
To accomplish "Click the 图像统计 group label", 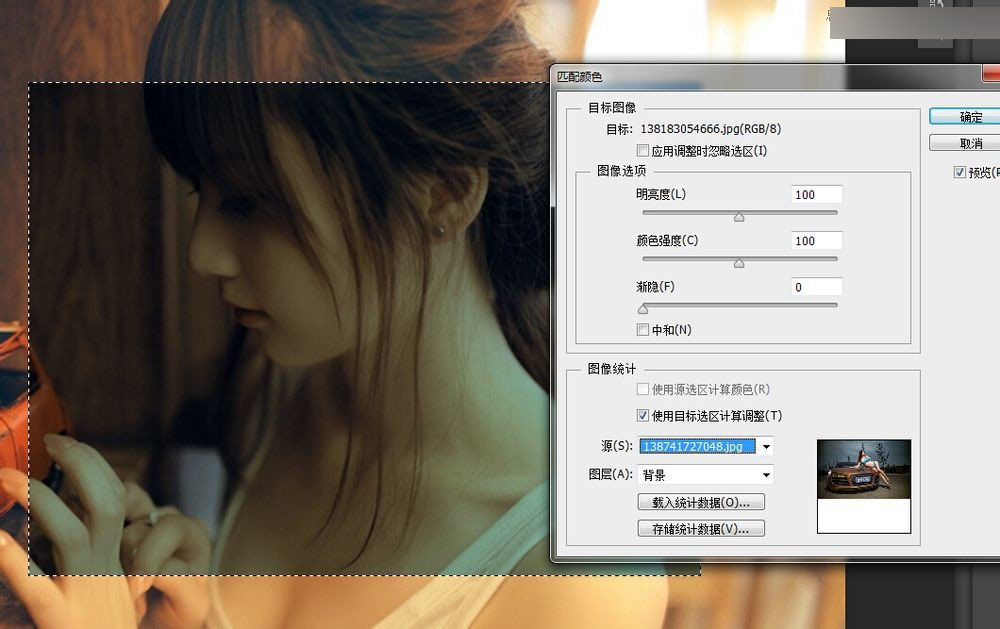I will click(612, 369).
